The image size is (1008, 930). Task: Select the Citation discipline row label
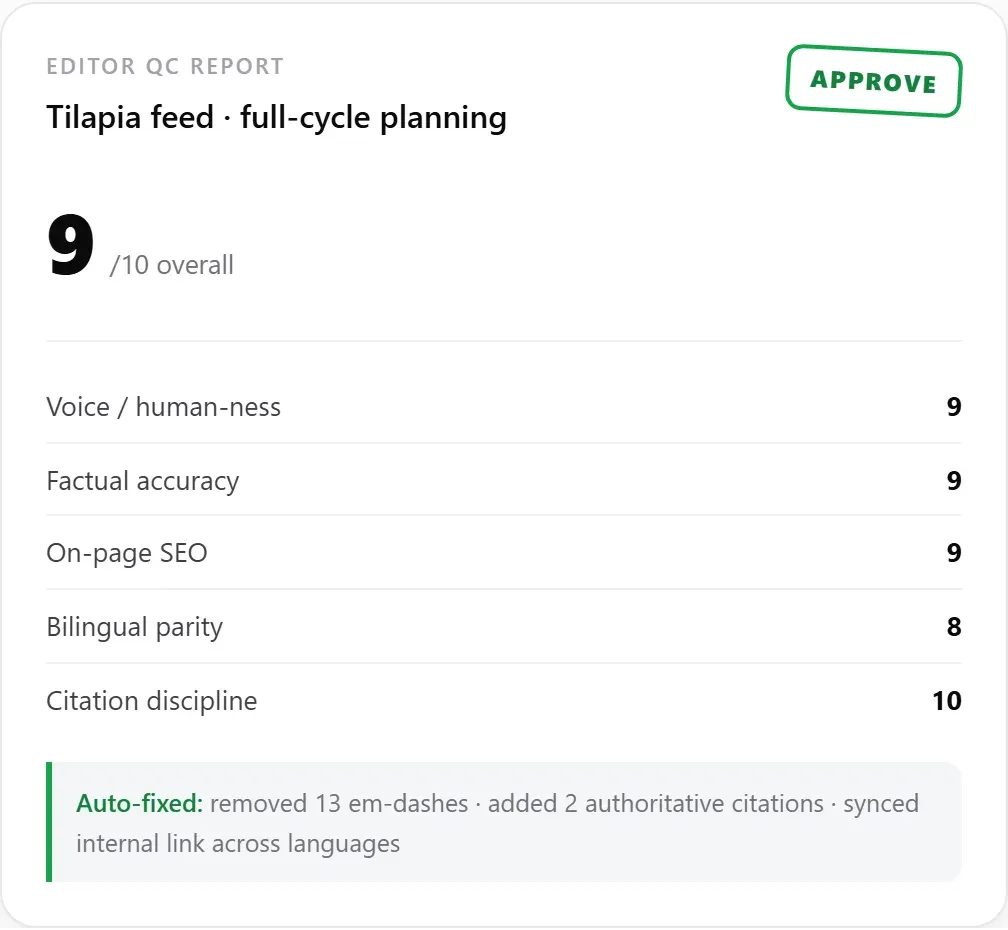152,701
